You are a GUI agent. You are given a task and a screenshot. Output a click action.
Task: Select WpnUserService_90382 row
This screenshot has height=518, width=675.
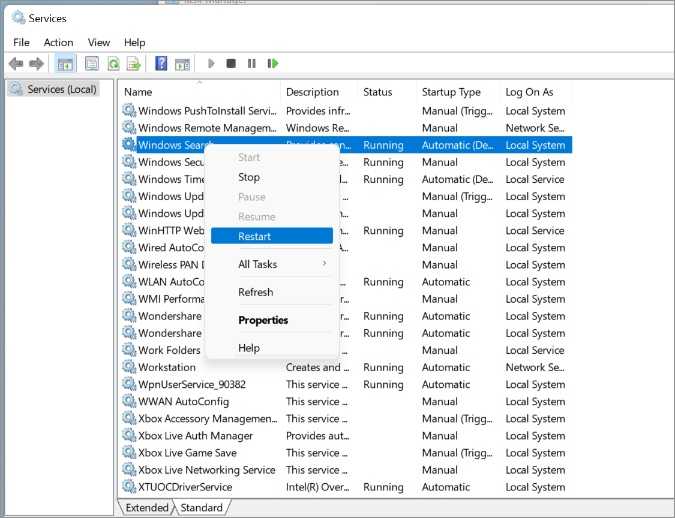pyautogui.click(x=347, y=385)
